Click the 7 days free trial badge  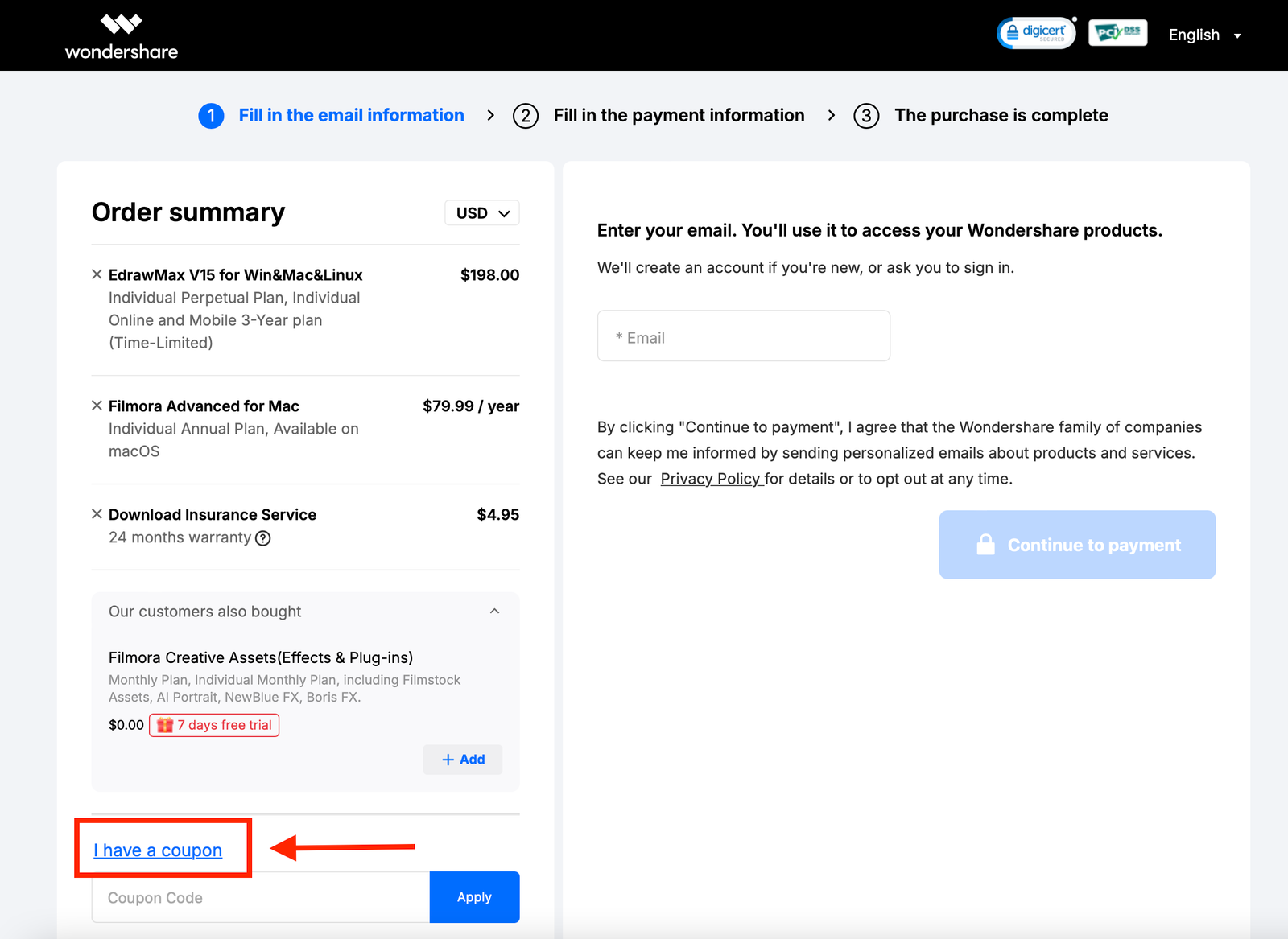point(214,725)
